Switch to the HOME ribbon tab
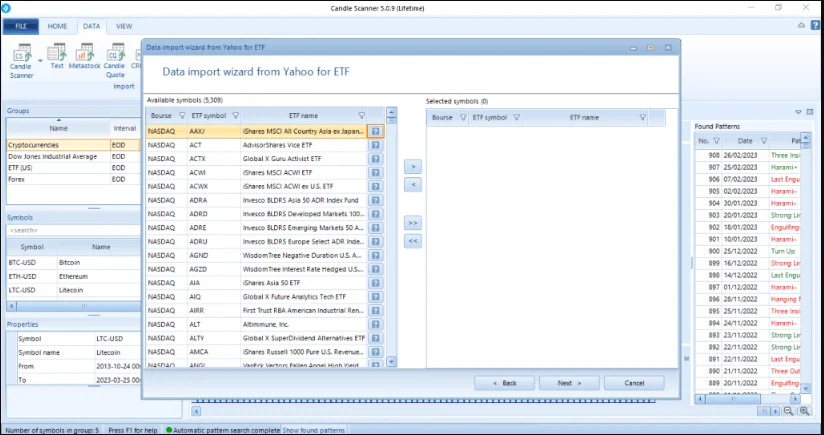Viewport: 824px width, 435px height. tap(58, 26)
